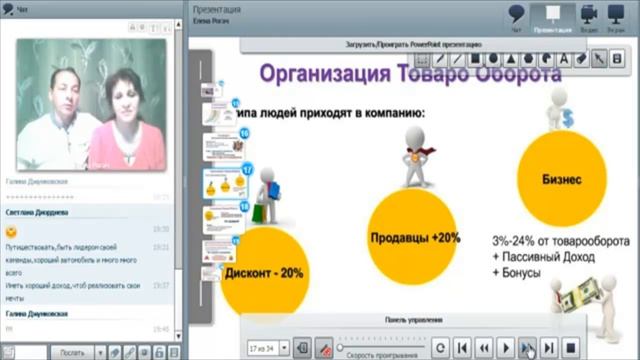
Task: Click the chat link chain icon
Action: pyautogui.click(x=130, y=352)
